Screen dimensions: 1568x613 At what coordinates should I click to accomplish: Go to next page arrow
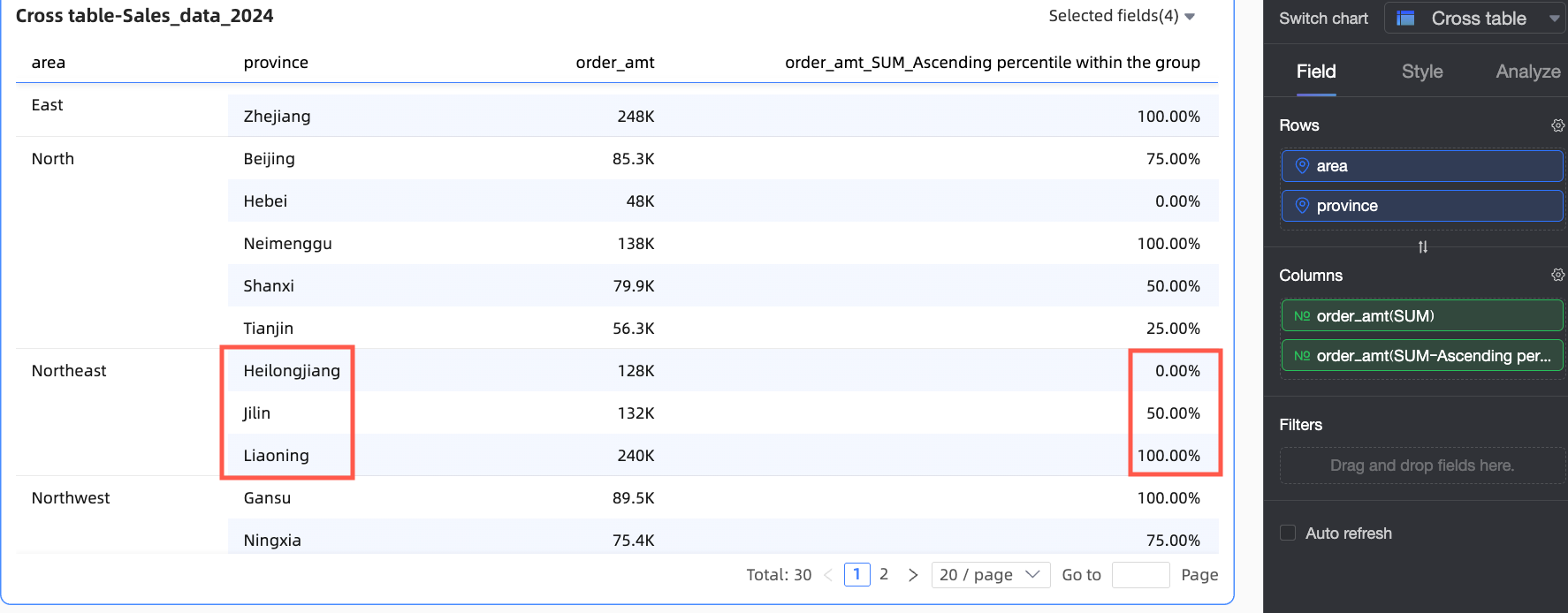pyautogui.click(x=913, y=575)
